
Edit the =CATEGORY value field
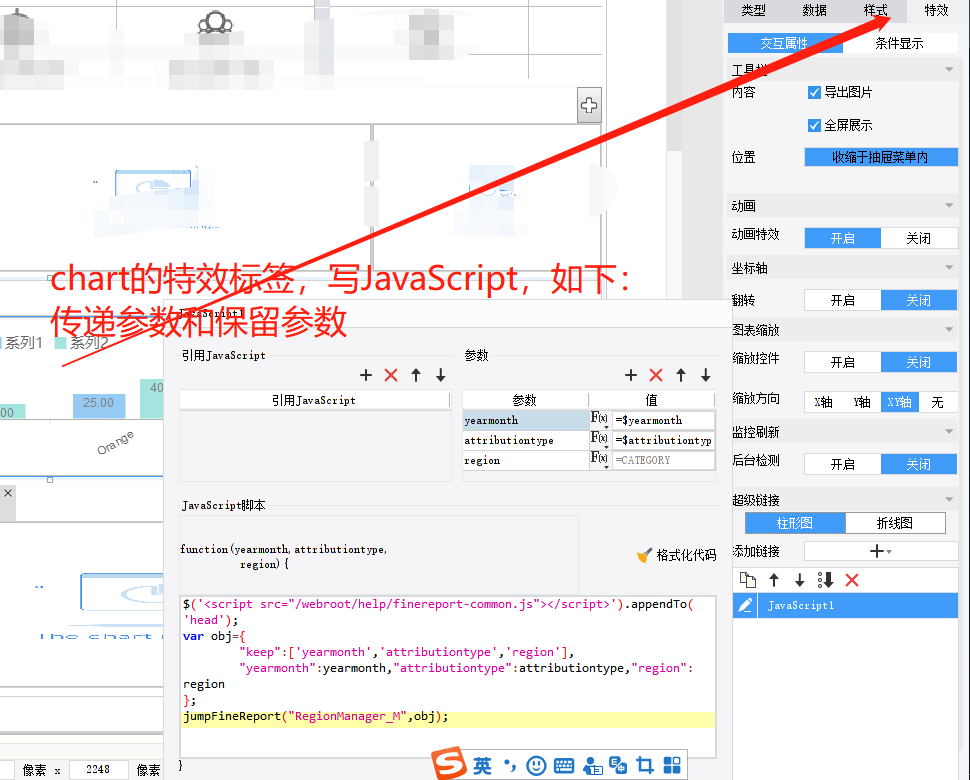663,460
